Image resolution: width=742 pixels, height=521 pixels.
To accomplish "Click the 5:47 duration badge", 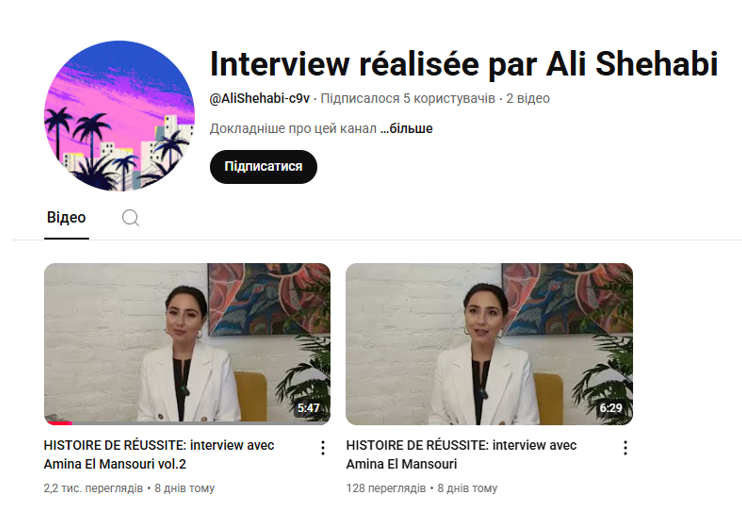I will tap(308, 408).
